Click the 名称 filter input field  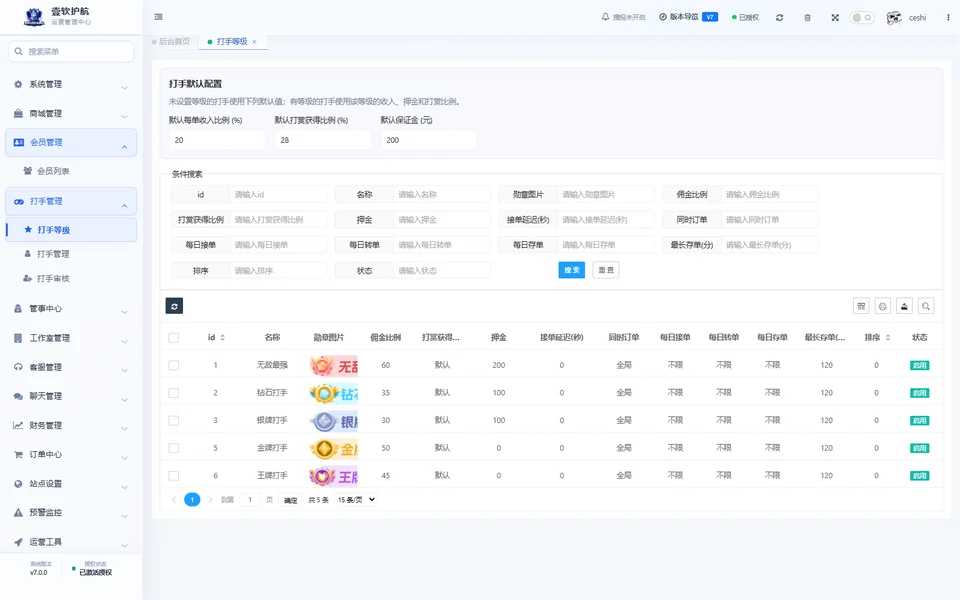pyautogui.click(x=441, y=195)
